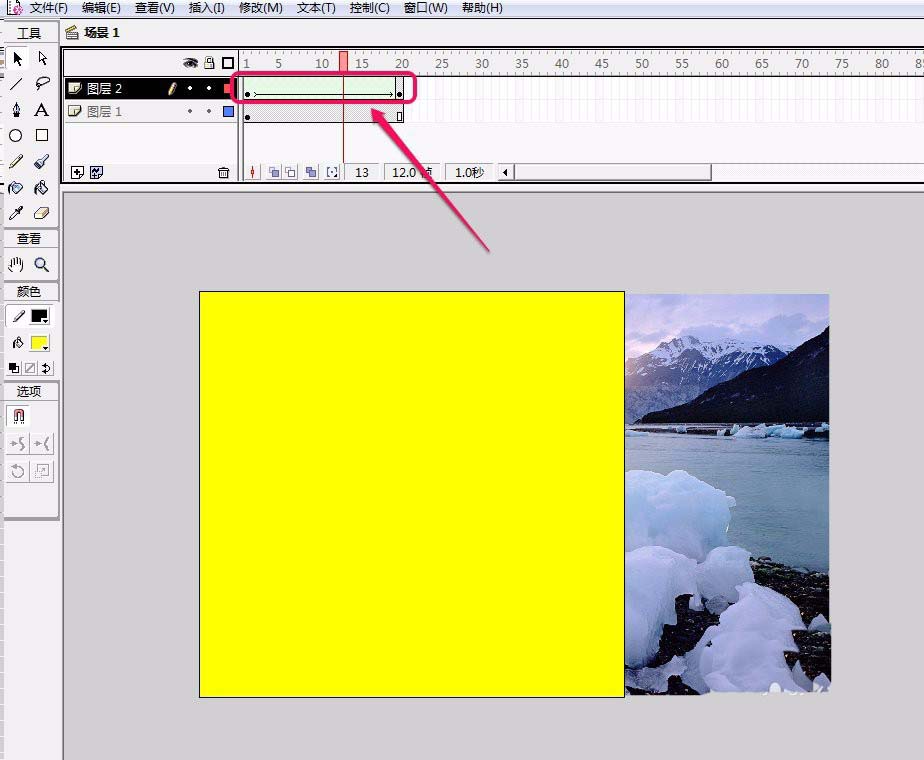Open the 窗口(W) menu

pos(425,8)
